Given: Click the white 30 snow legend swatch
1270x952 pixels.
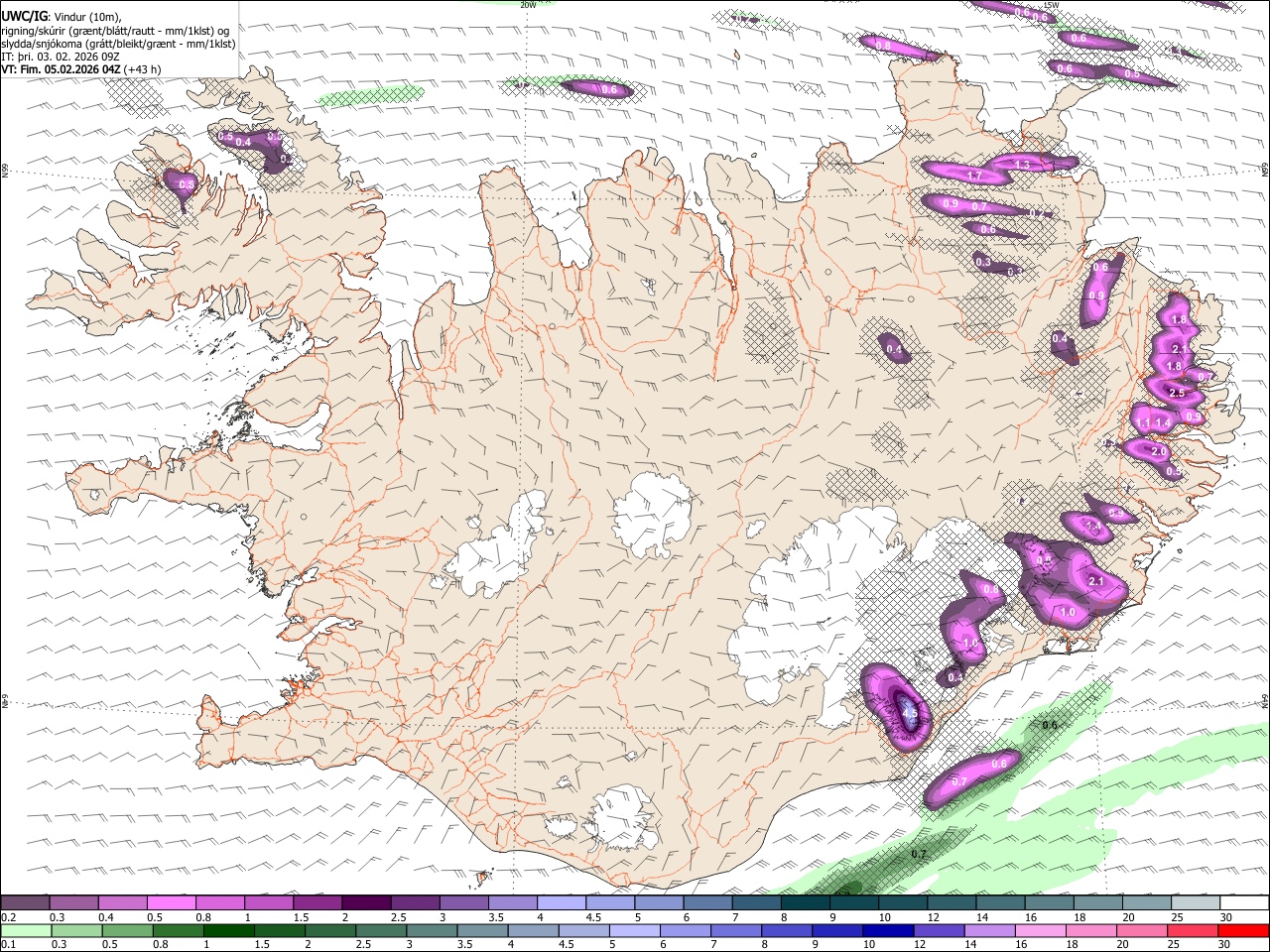Looking at the screenshot, I should point(1245,903).
